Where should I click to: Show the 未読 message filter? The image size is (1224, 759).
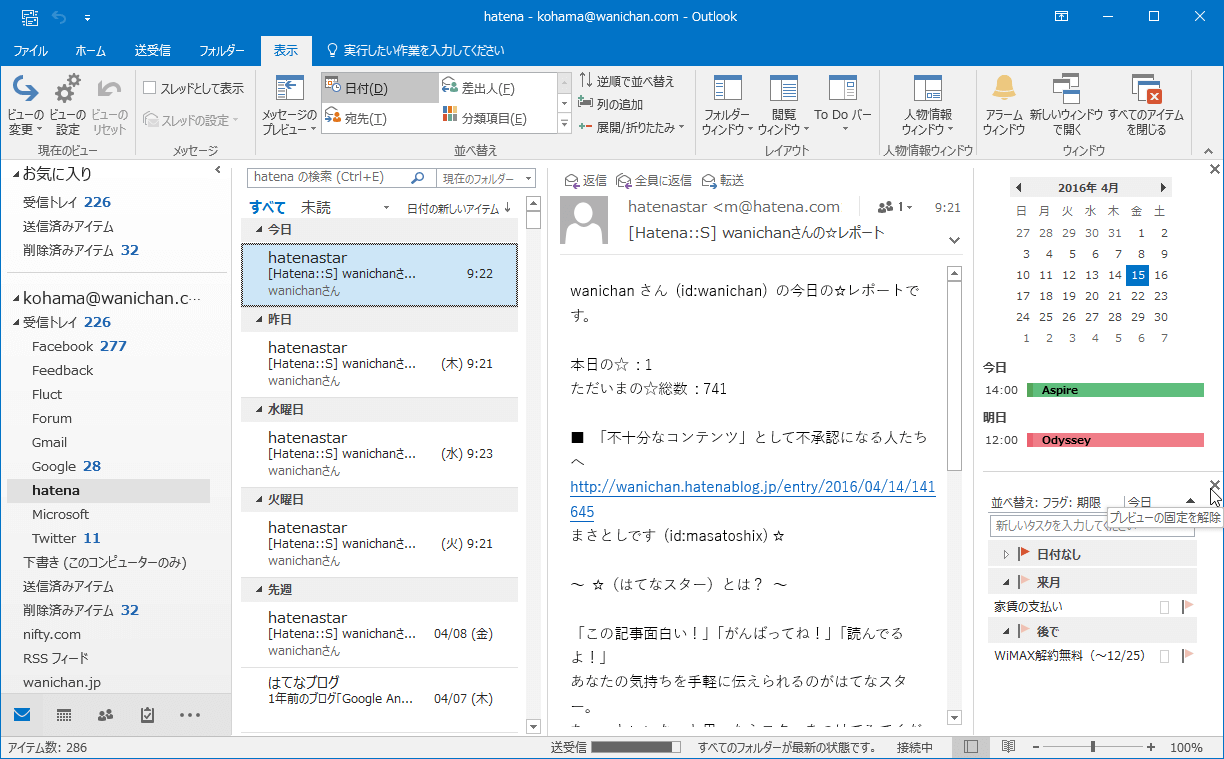[x=316, y=208]
